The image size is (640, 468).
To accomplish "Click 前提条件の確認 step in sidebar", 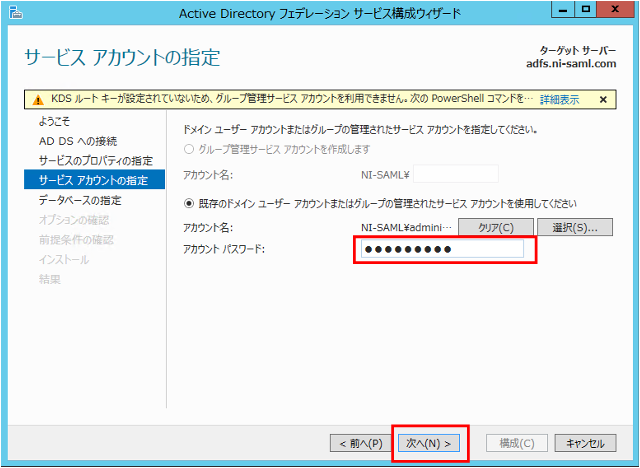I will pyautogui.click(x=76, y=240).
